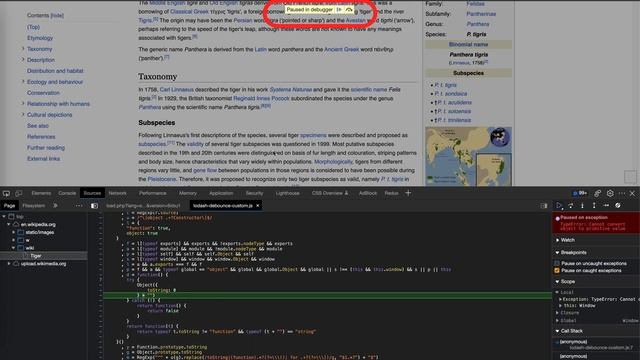This screenshot has width=640, height=360.
Task: Click the Step icon in the debugger toolbar
Action: click(606, 205)
